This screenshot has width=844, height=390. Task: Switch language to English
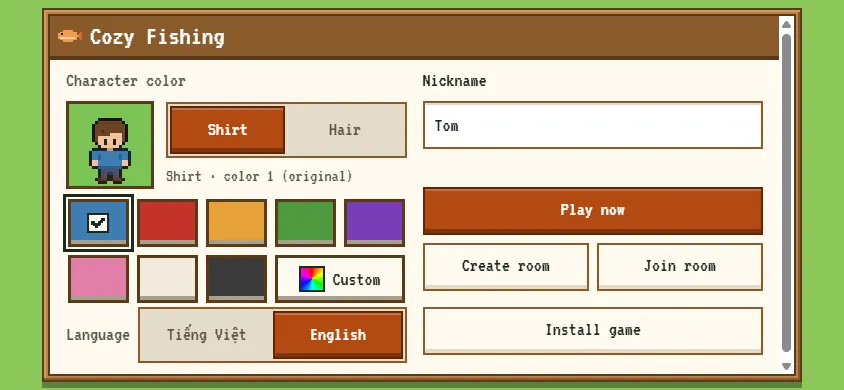338,335
